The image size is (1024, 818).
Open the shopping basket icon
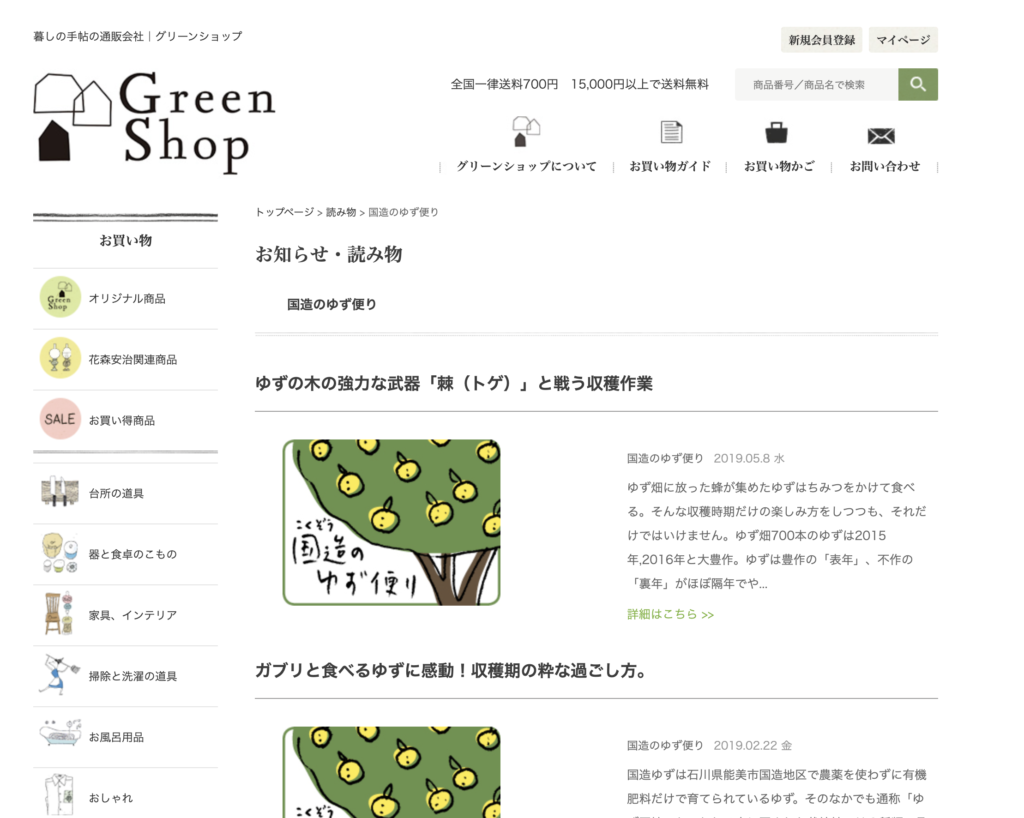pyautogui.click(x=776, y=133)
